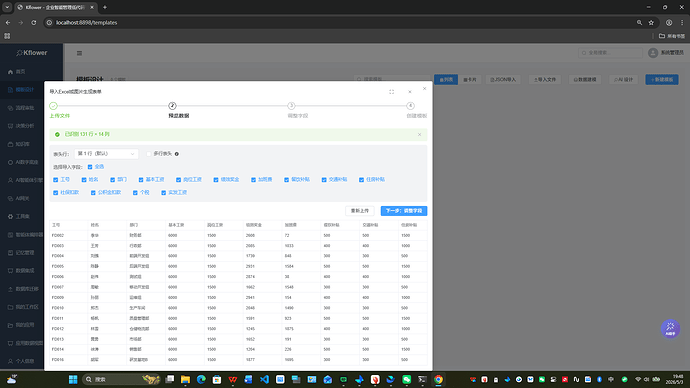
Task: Click the 全局搜索 global search field
Action: (610, 53)
